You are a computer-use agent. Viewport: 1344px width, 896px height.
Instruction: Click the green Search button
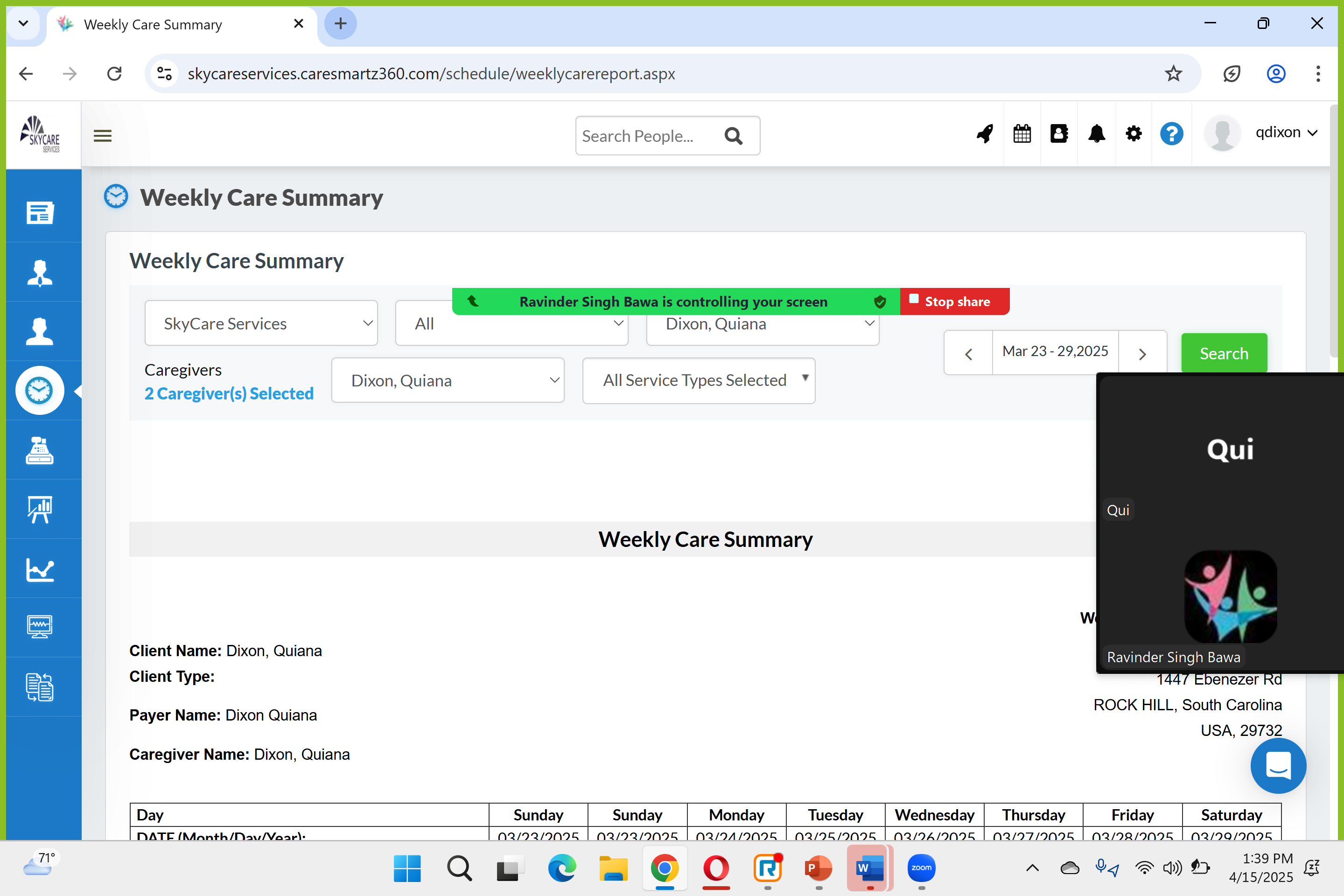coord(1224,354)
